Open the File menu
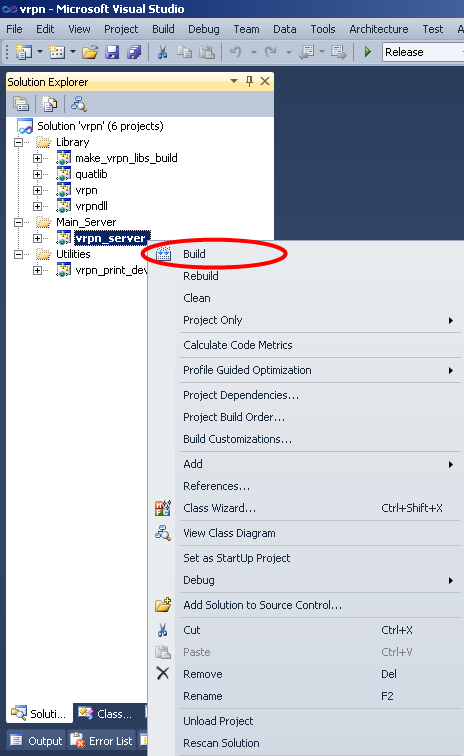464x756 pixels. pyautogui.click(x=14, y=29)
